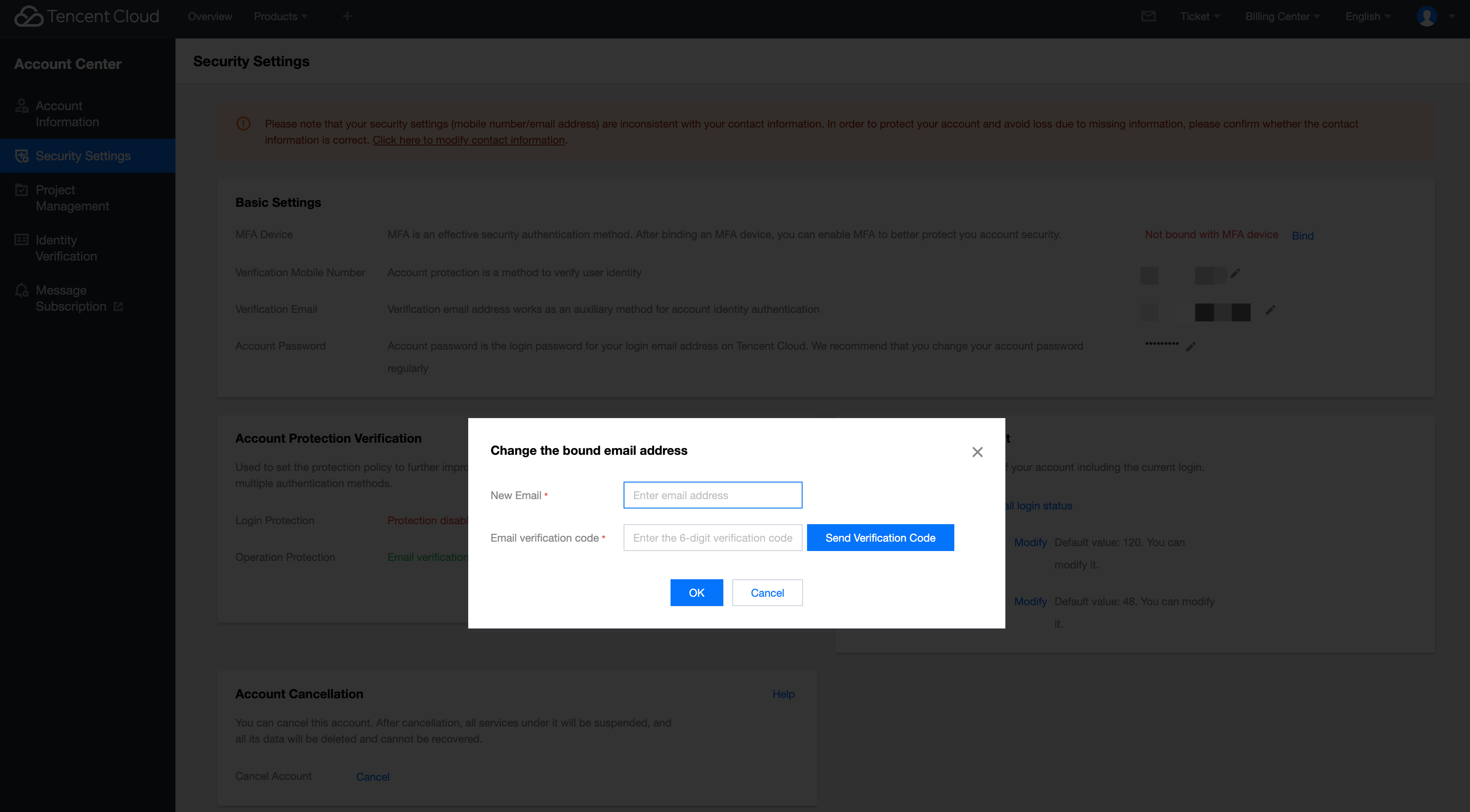The image size is (1470, 812).
Task: Click the external link icon next to Message Subscription
Action: point(118,307)
